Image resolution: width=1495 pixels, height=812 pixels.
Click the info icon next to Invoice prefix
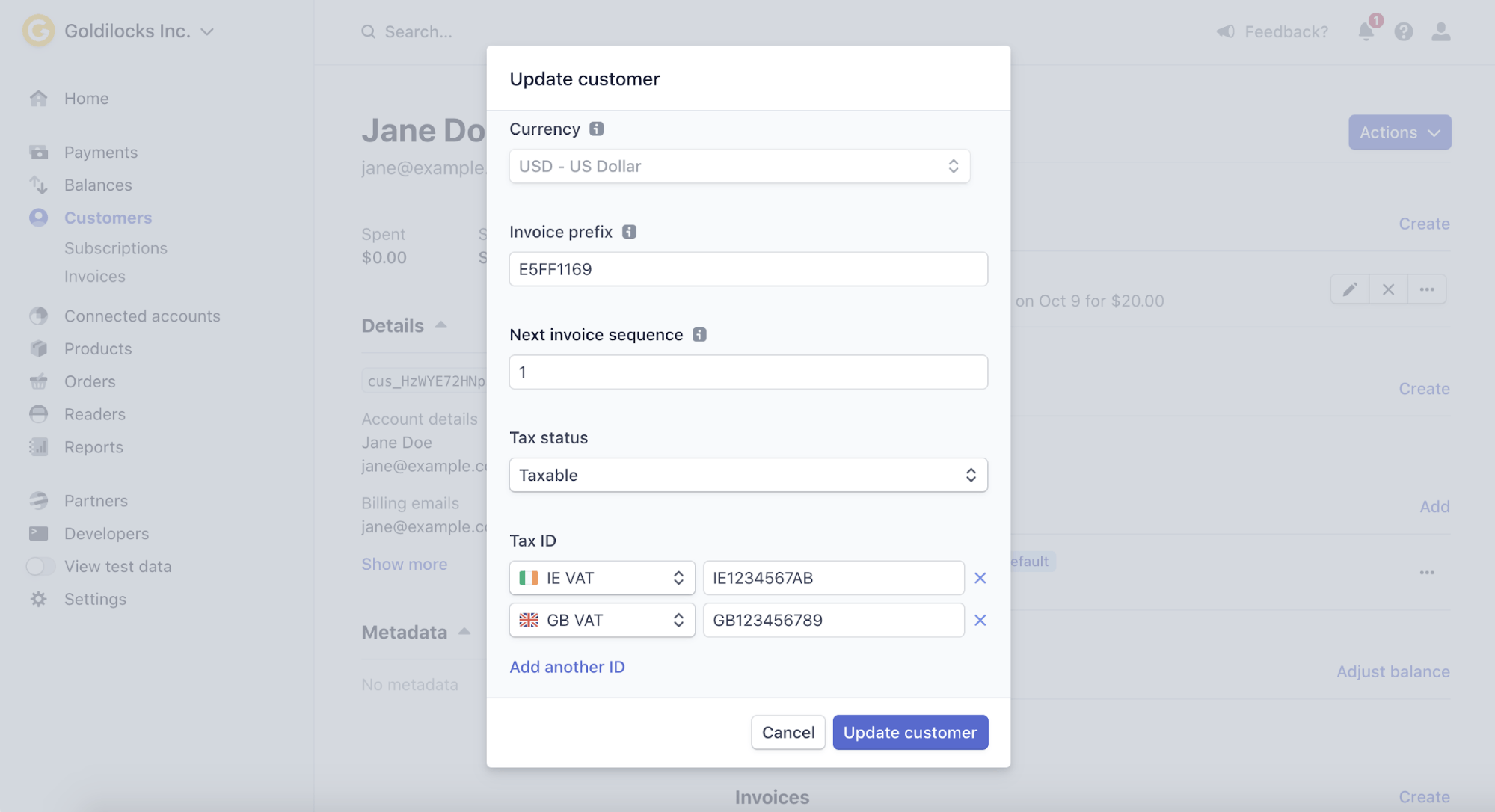(630, 232)
